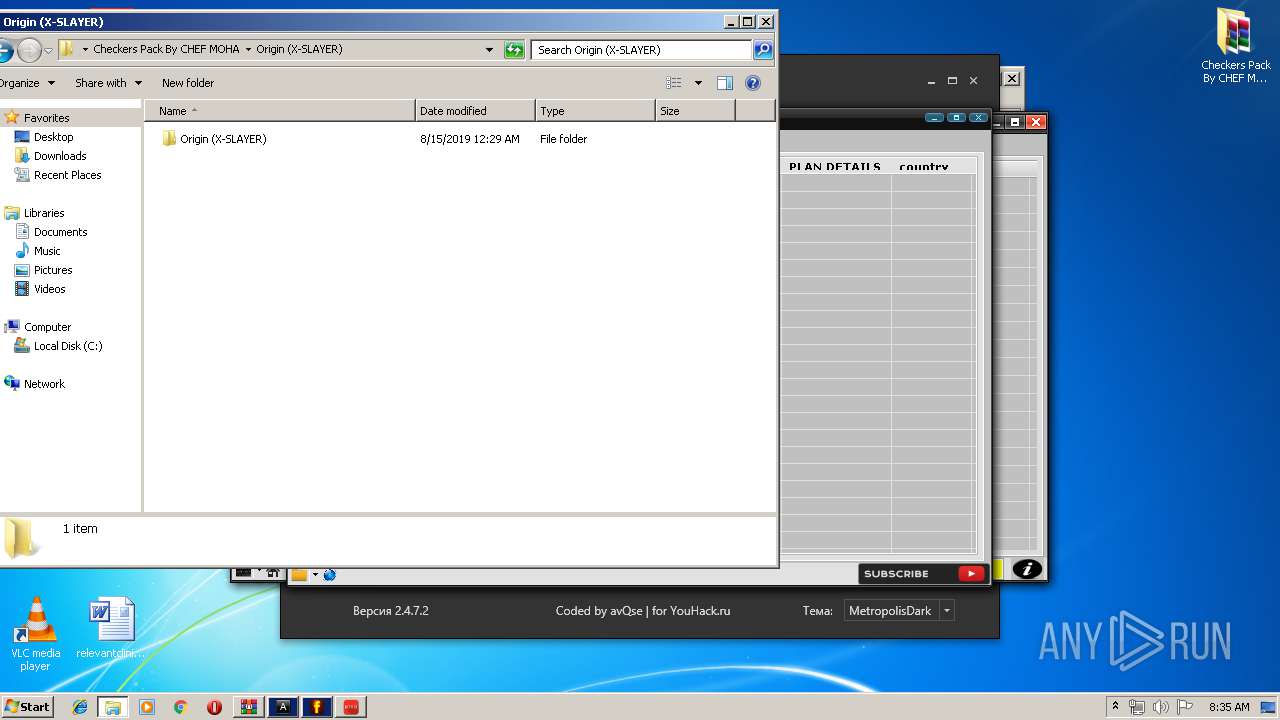This screenshot has width=1280, height=720.
Task: Select Desktop in Favorites
Action: 53,137
